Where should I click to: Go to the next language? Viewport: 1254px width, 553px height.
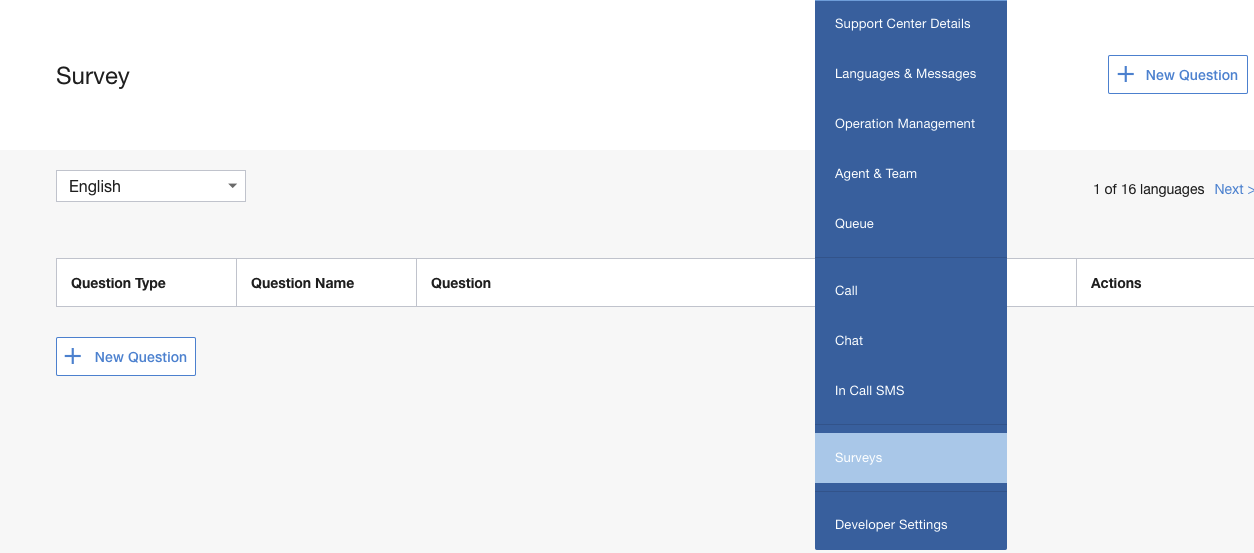click(x=1232, y=189)
